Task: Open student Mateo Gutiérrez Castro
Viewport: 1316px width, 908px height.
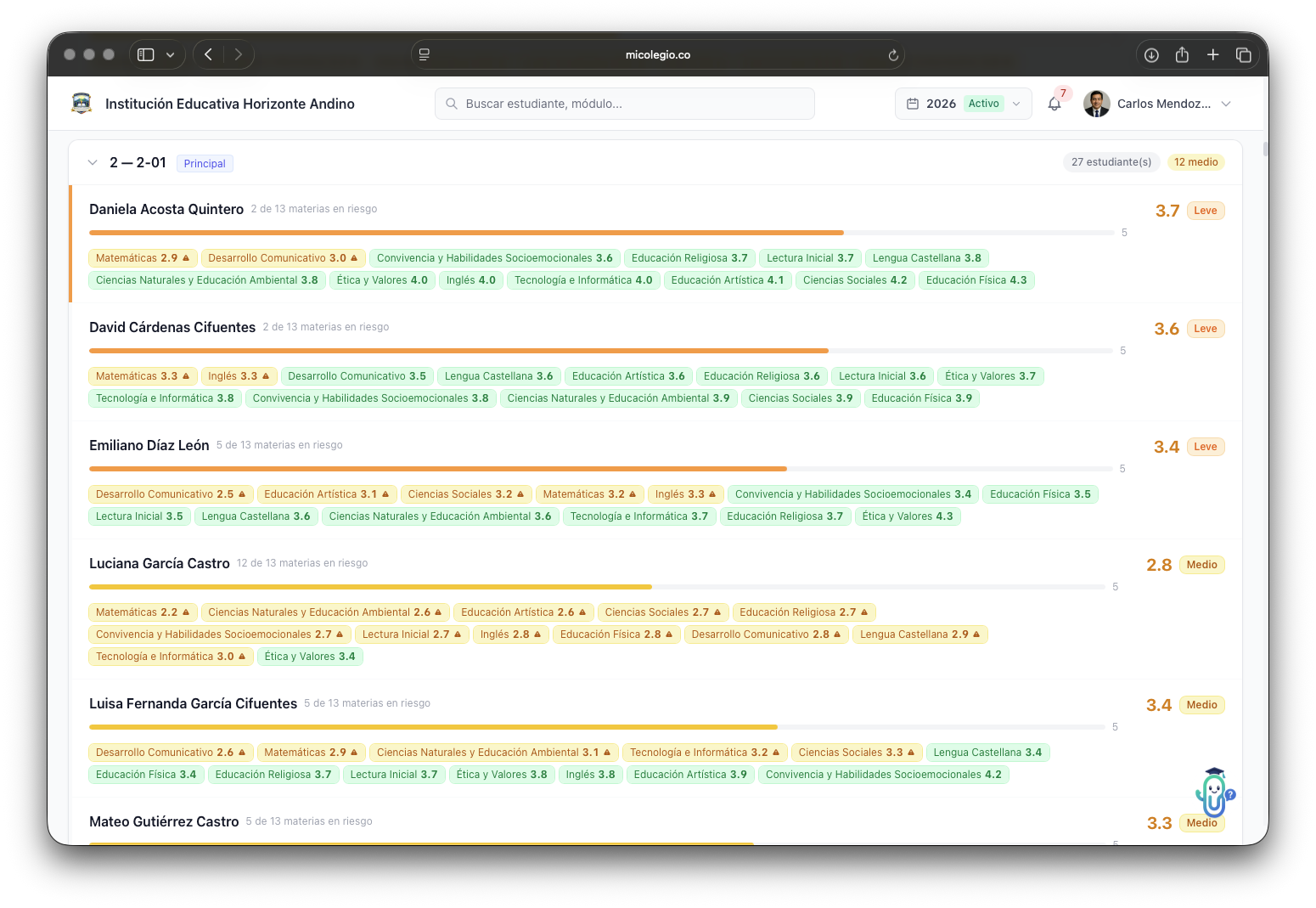Action: [164, 821]
